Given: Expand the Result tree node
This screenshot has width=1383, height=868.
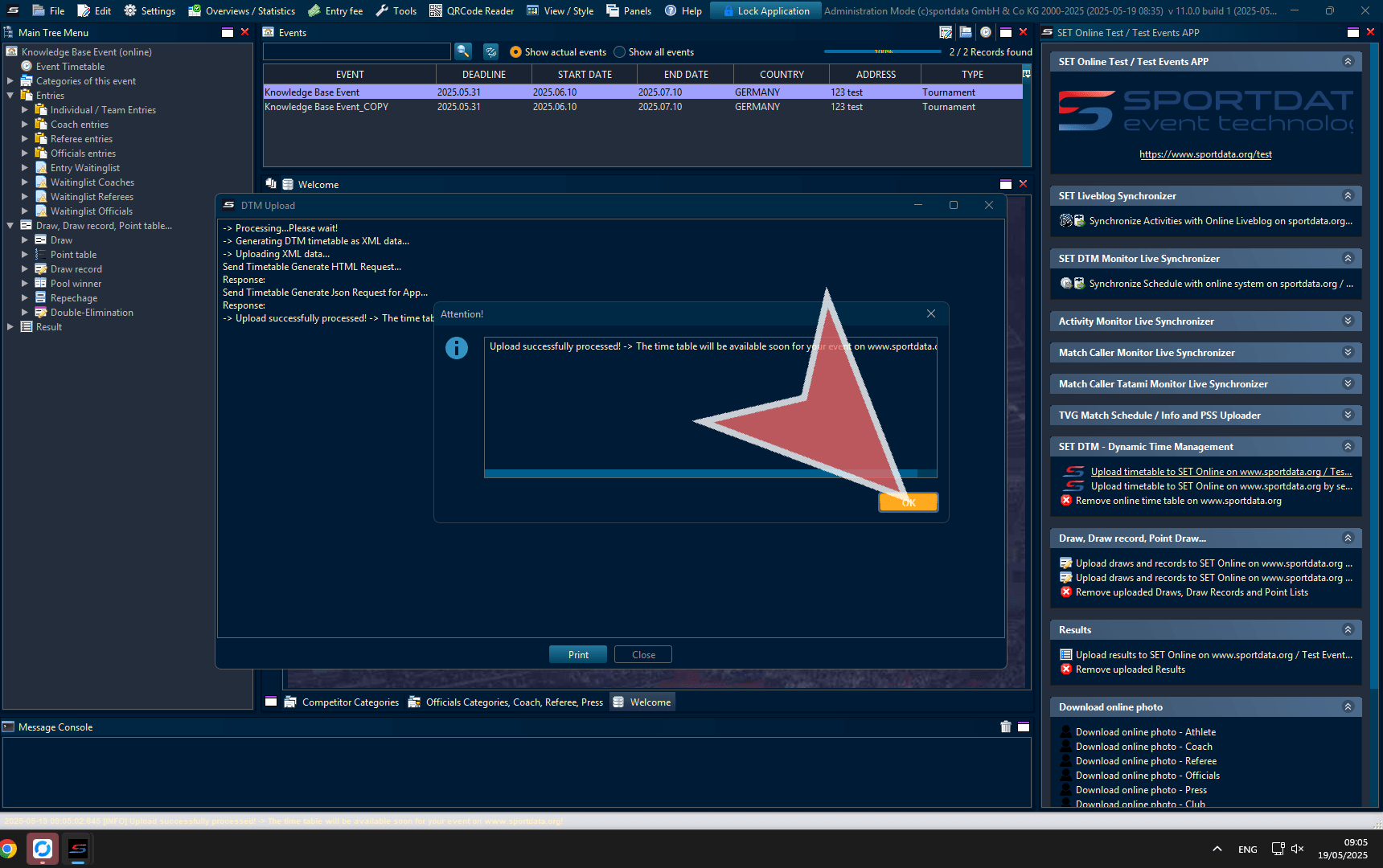Looking at the screenshot, I should 10,327.
